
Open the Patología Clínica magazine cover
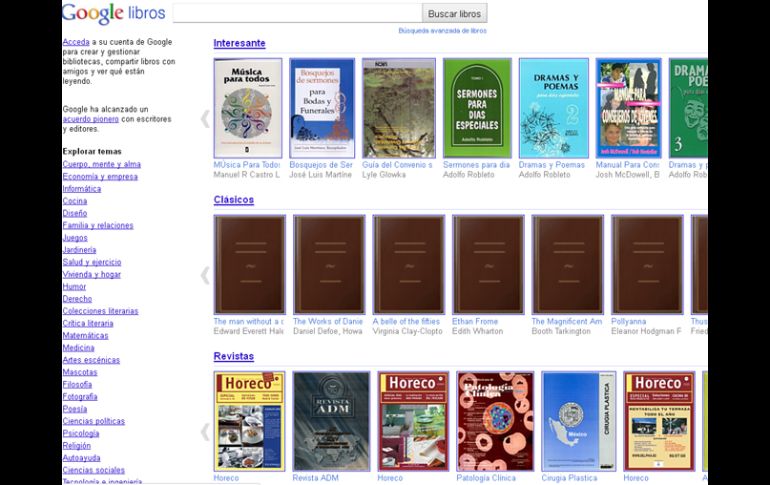click(495, 421)
